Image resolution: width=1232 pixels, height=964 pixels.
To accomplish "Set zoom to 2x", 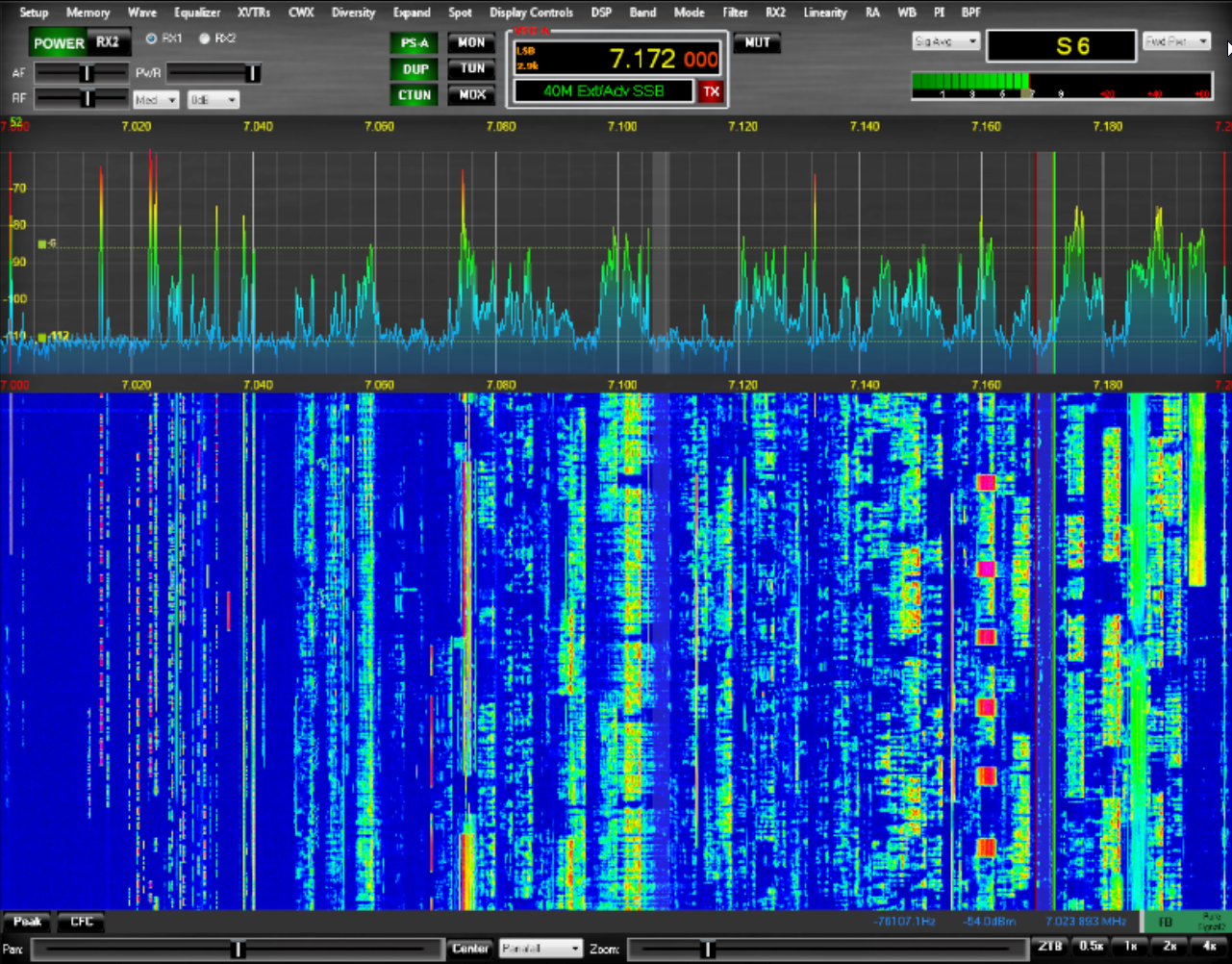I will tap(1169, 947).
